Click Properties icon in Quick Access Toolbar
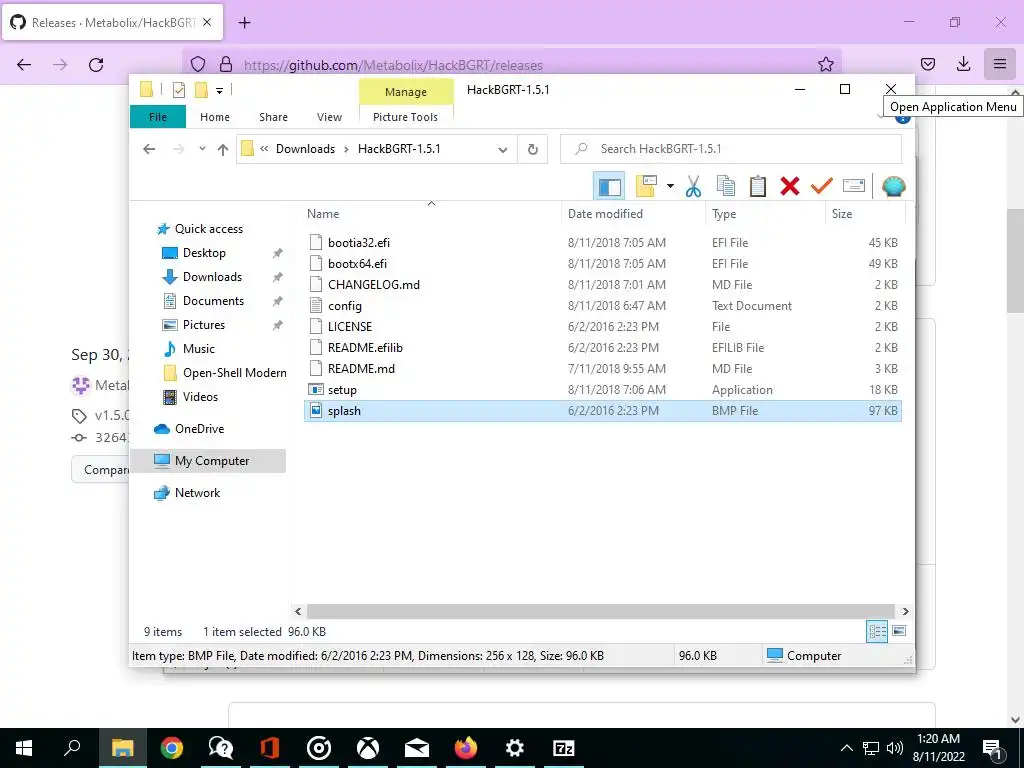This screenshot has height=768, width=1024. tap(178, 90)
